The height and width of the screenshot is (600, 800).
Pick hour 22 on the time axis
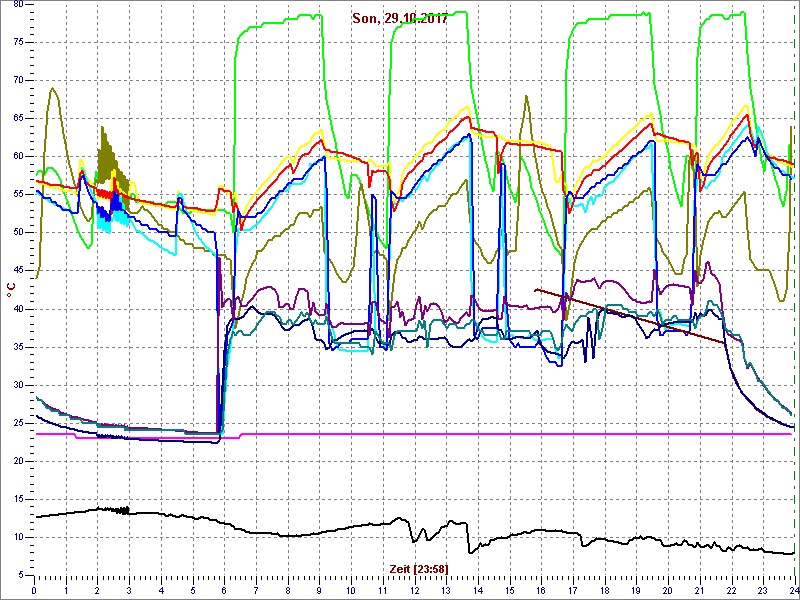[730, 591]
